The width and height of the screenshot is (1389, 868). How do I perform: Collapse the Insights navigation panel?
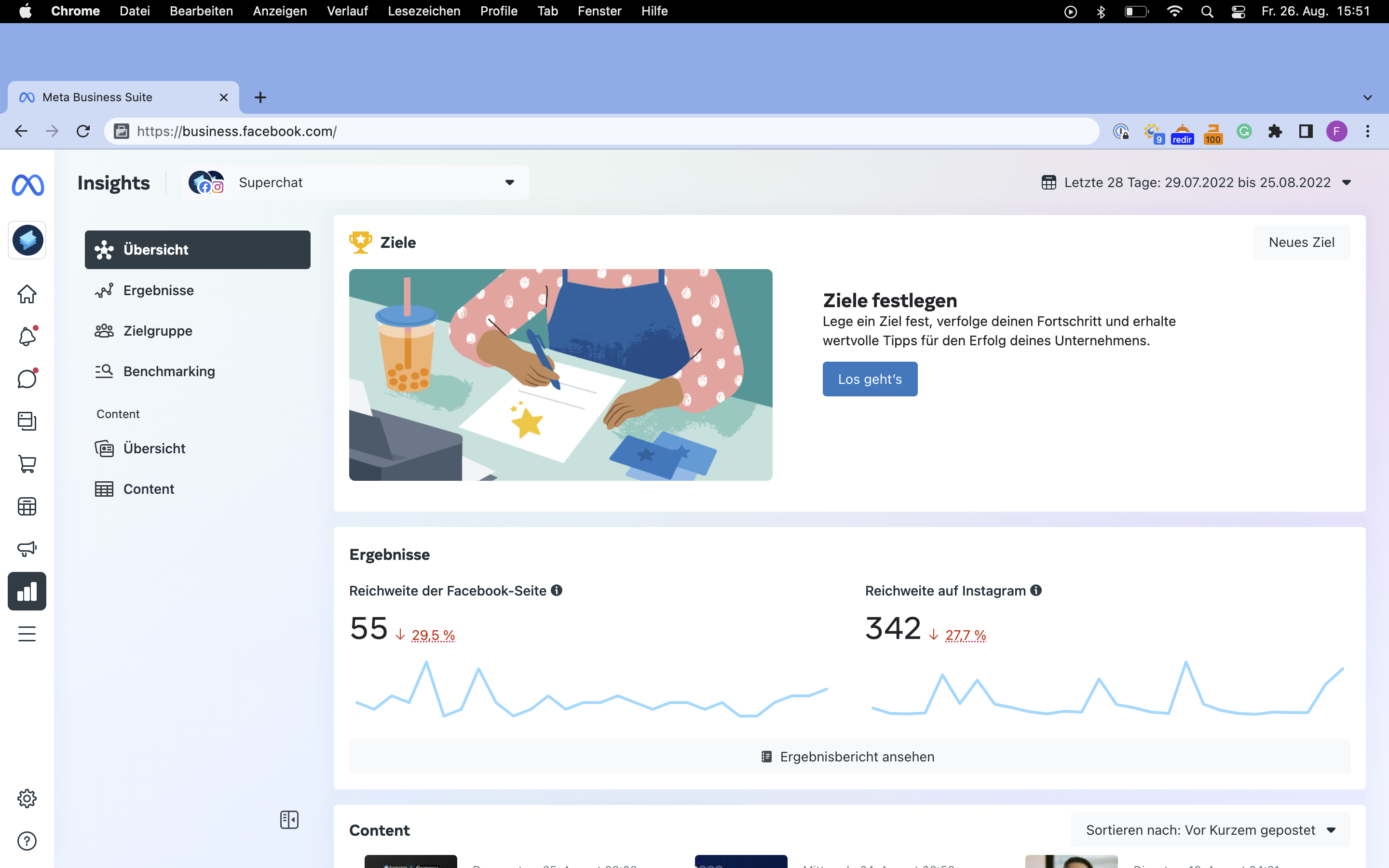[x=289, y=820]
